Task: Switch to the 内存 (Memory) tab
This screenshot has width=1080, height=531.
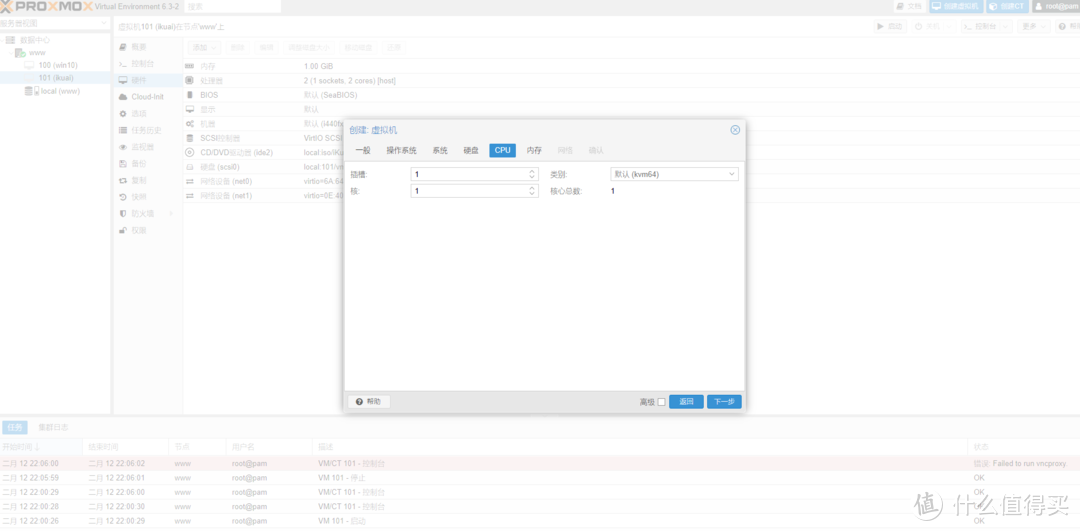Action: 534,150
